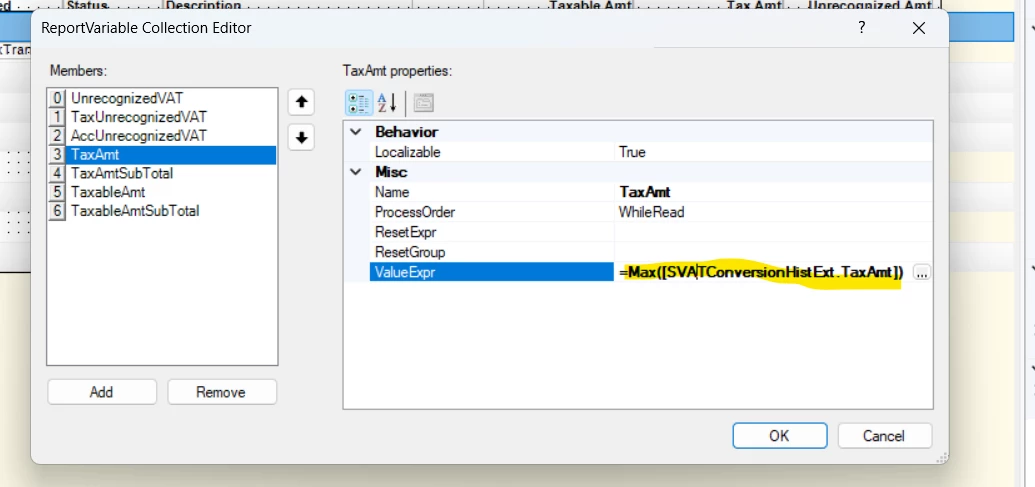This screenshot has height=487, width=1035.
Task: Click the ResetGroup empty value field
Action: tap(774, 252)
